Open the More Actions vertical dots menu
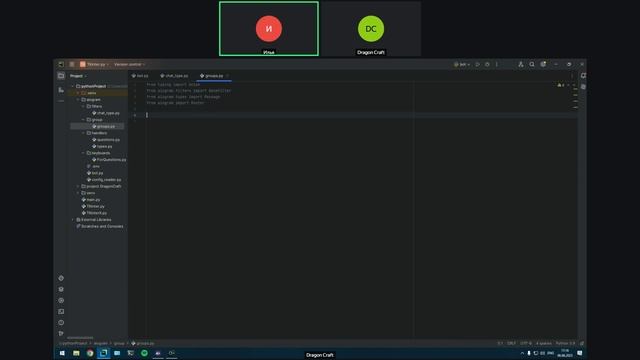The width and height of the screenshot is (640, 360). click(497, 64)
